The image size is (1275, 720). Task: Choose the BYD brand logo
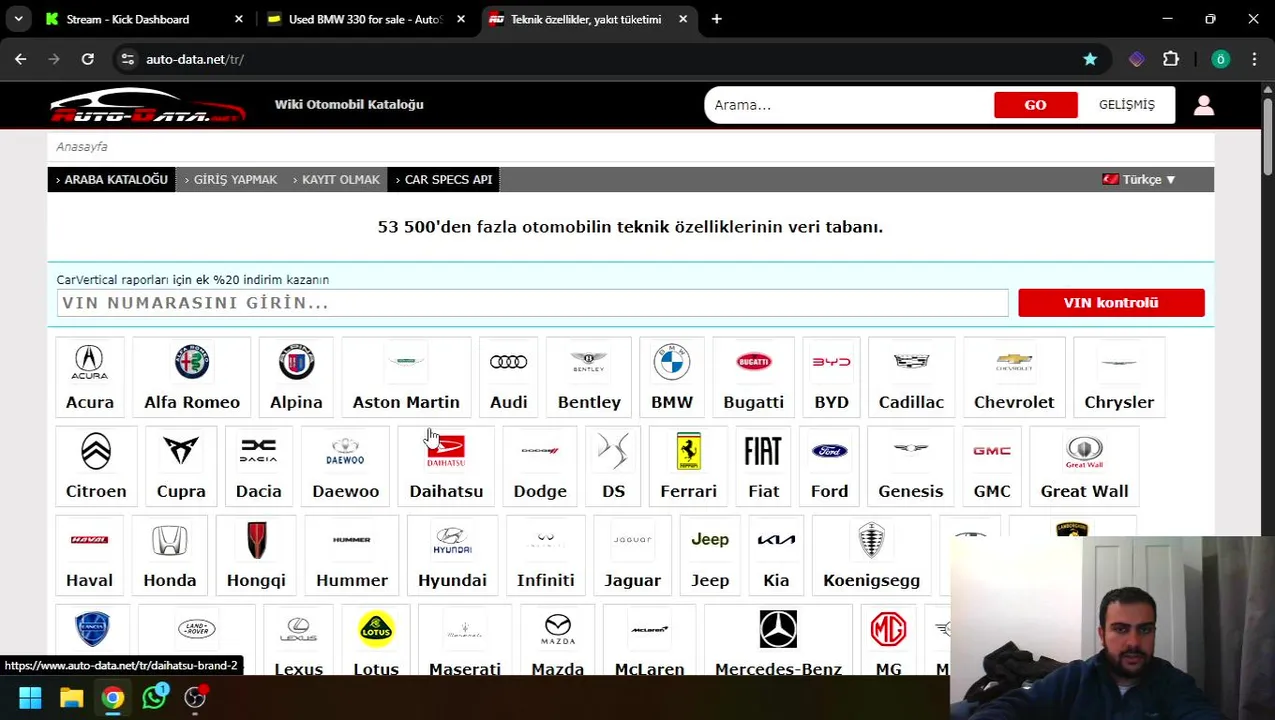click(x=831, y=362)
